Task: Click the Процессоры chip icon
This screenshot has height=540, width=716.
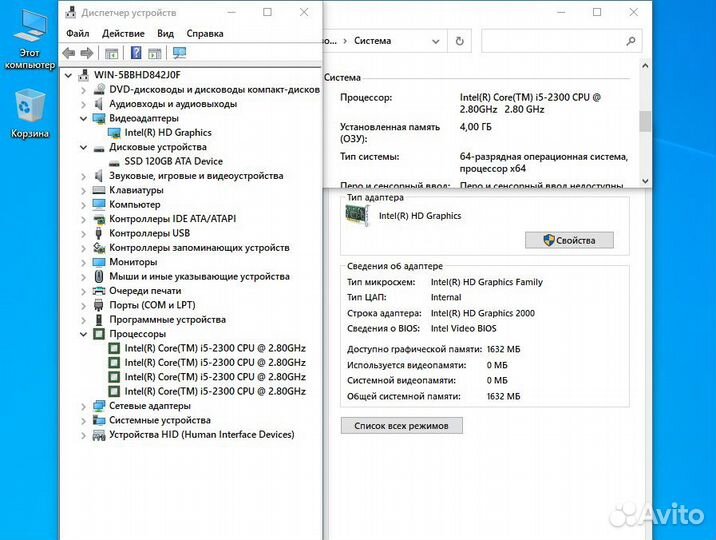Action: (99, 334)
